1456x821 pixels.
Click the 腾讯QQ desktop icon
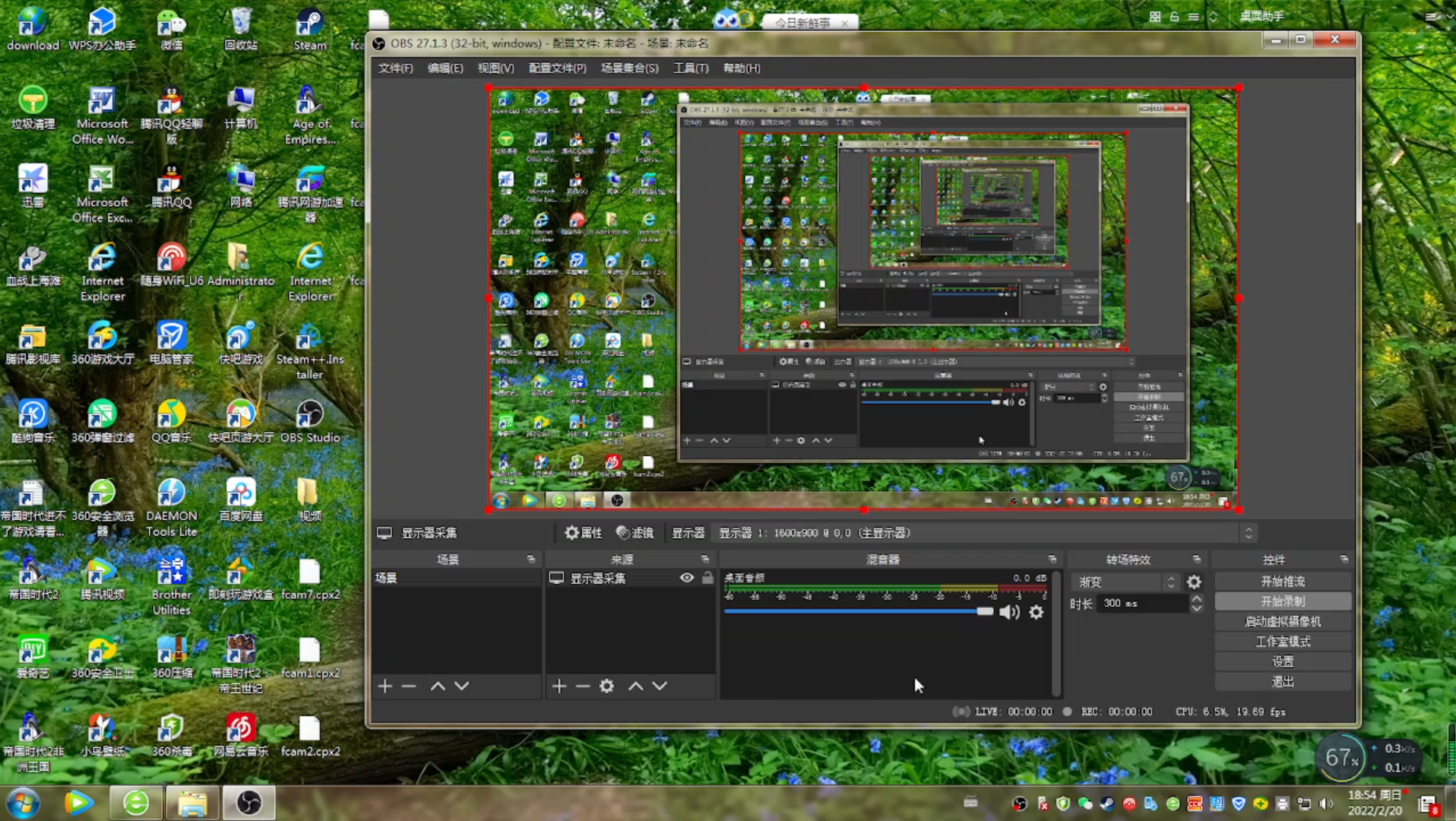point(171,186)
